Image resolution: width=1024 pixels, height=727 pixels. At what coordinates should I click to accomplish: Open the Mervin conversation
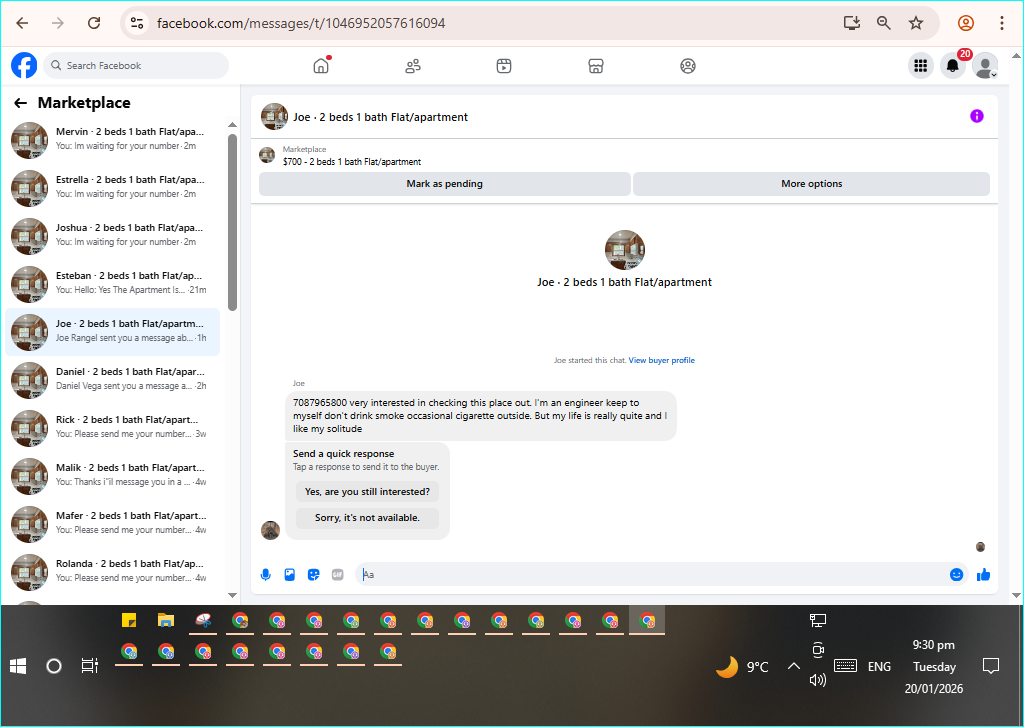[114, 140]
